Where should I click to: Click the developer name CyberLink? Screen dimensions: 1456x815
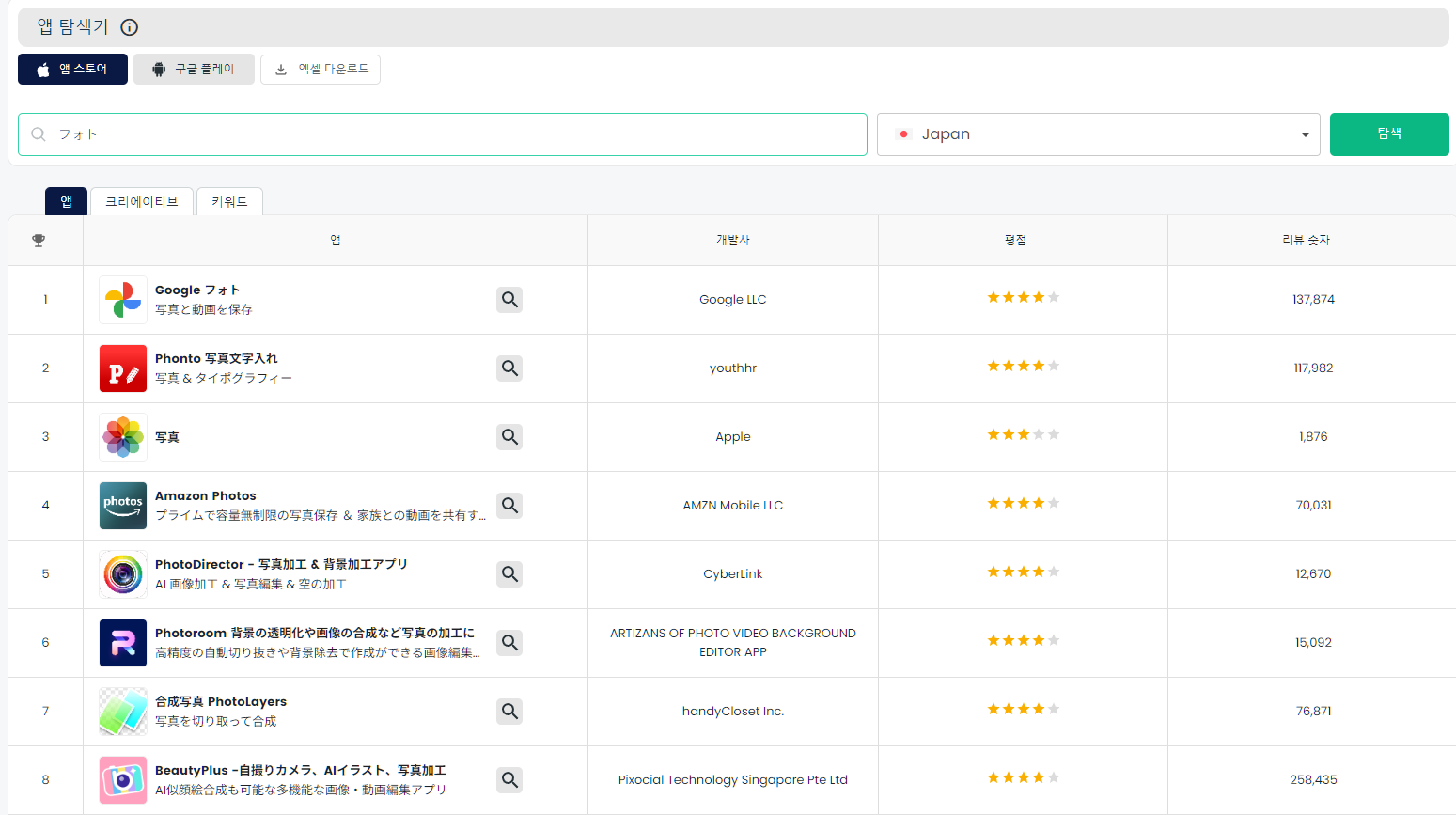[733, 574]
